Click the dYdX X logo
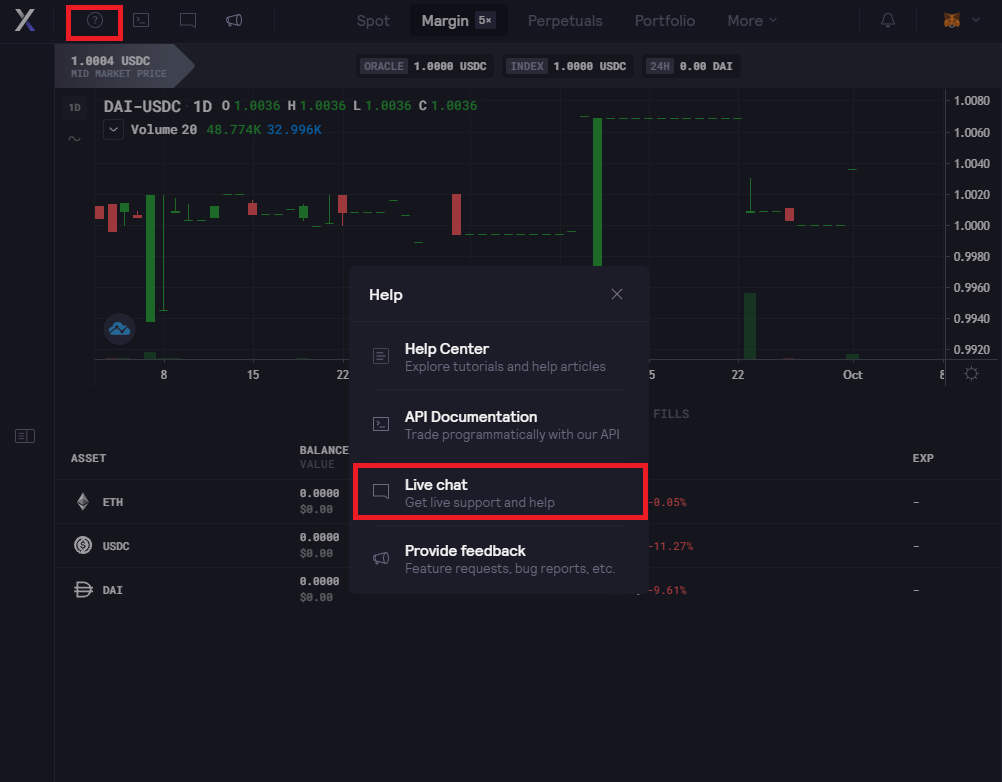This screenshot has height=782, width=1002. 25,20
